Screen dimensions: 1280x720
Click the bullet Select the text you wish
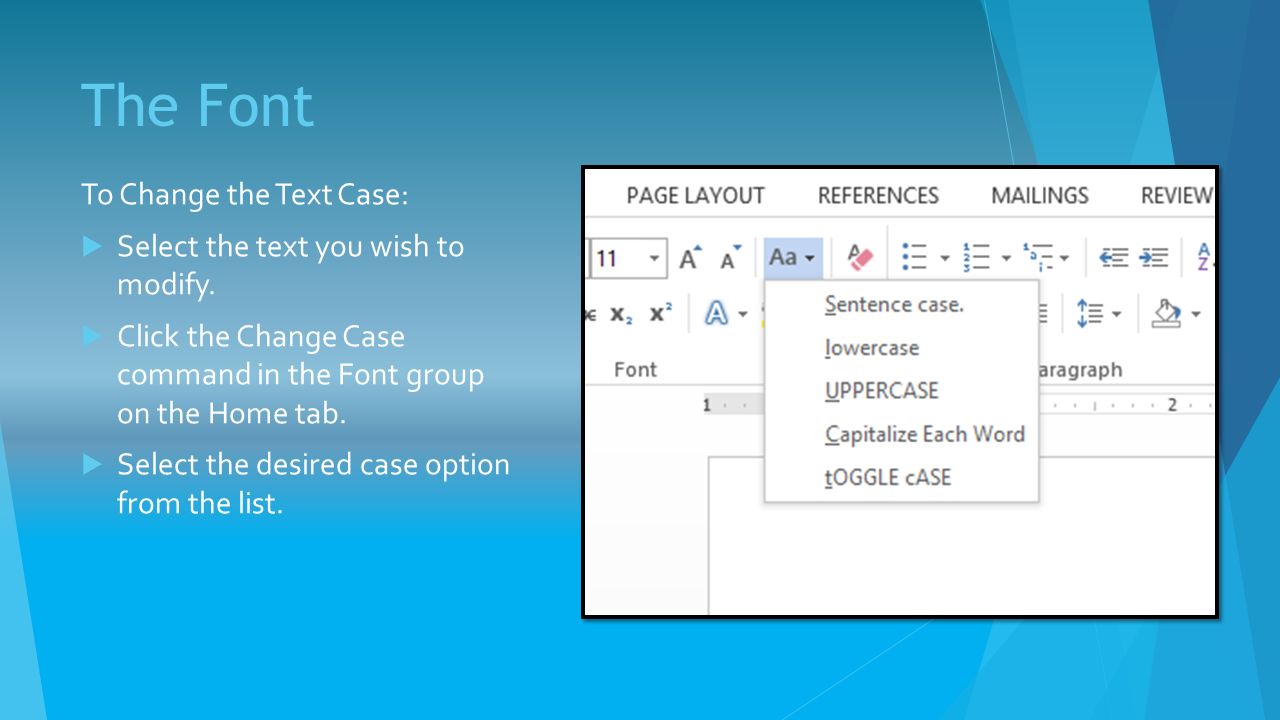click(x=290, y=265)
